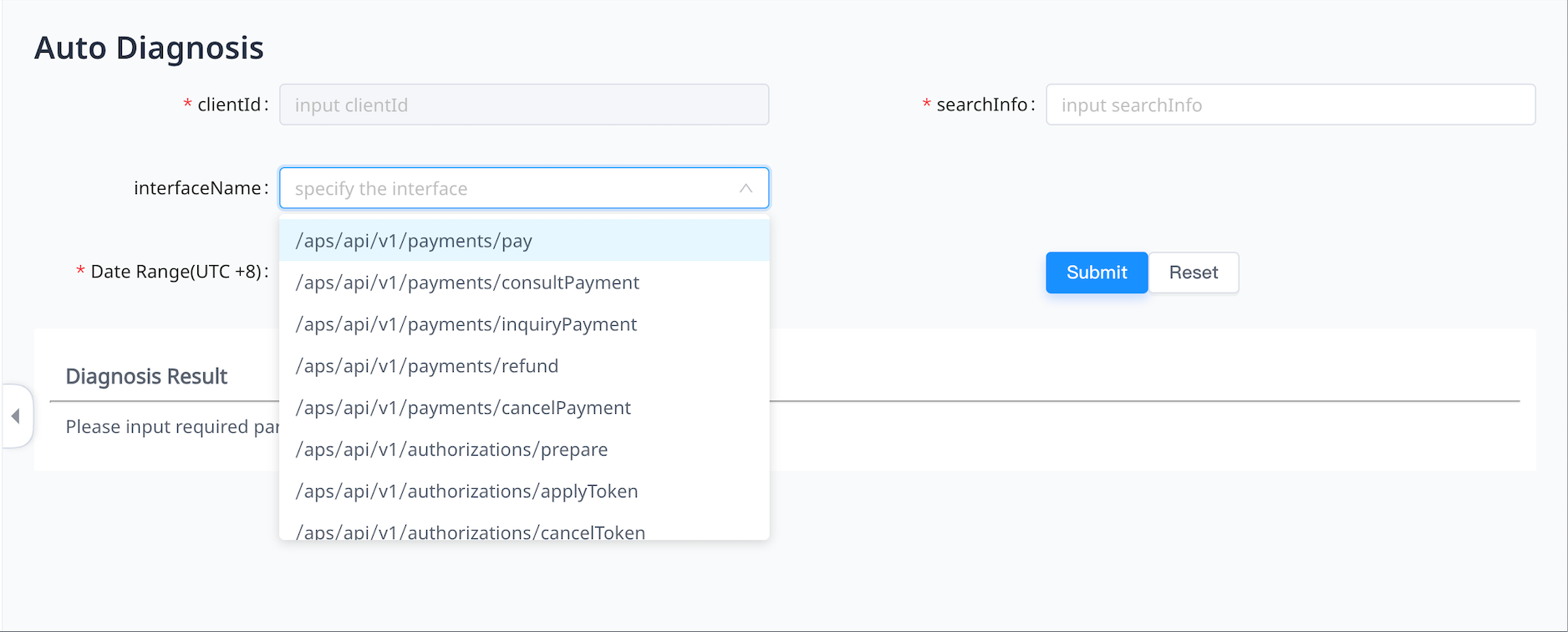Viewport: 1568px width, 632px height.
Task: Click the Date Range(UTC +8) label
Action: point(176,272)
